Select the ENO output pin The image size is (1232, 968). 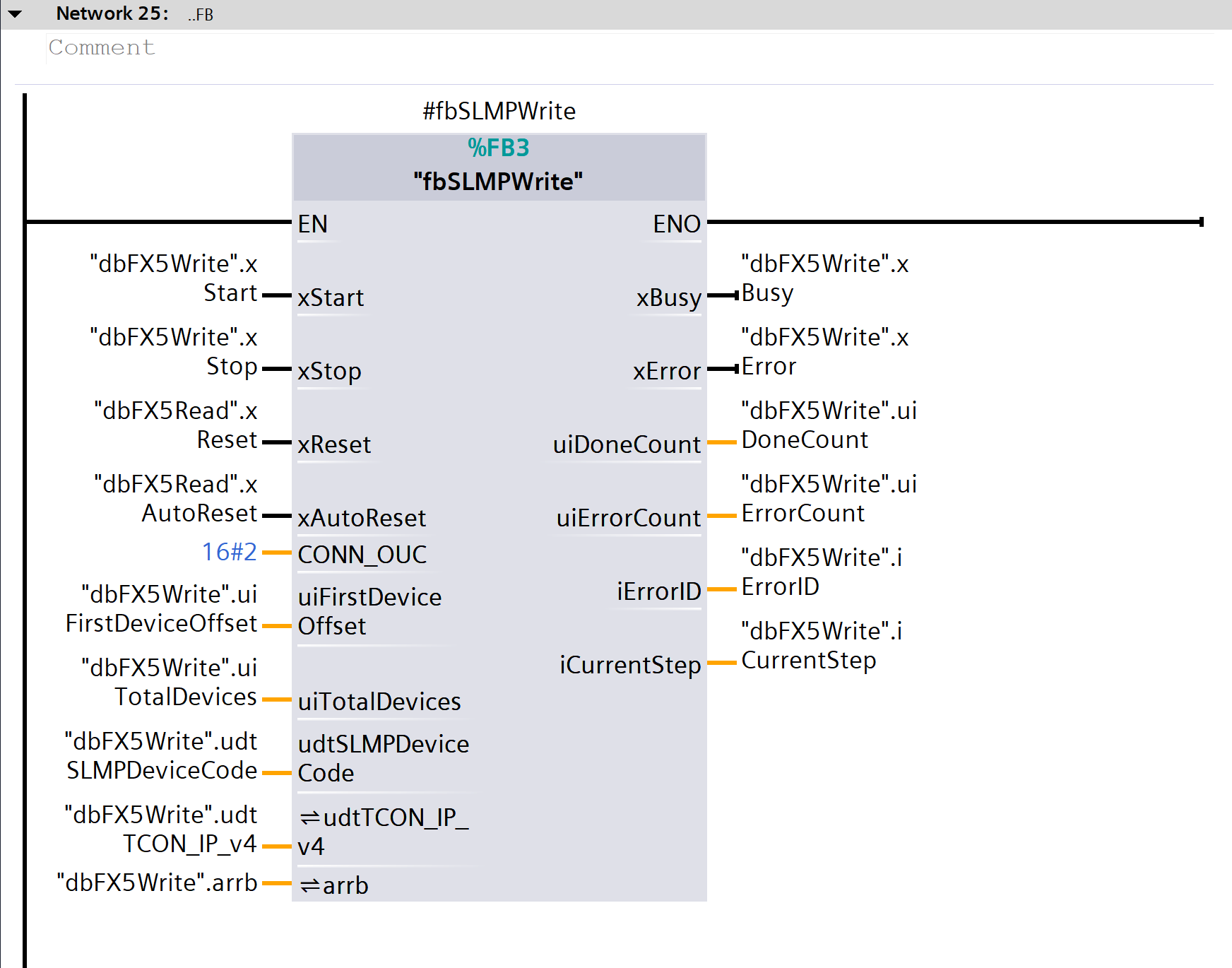[676, 224]
